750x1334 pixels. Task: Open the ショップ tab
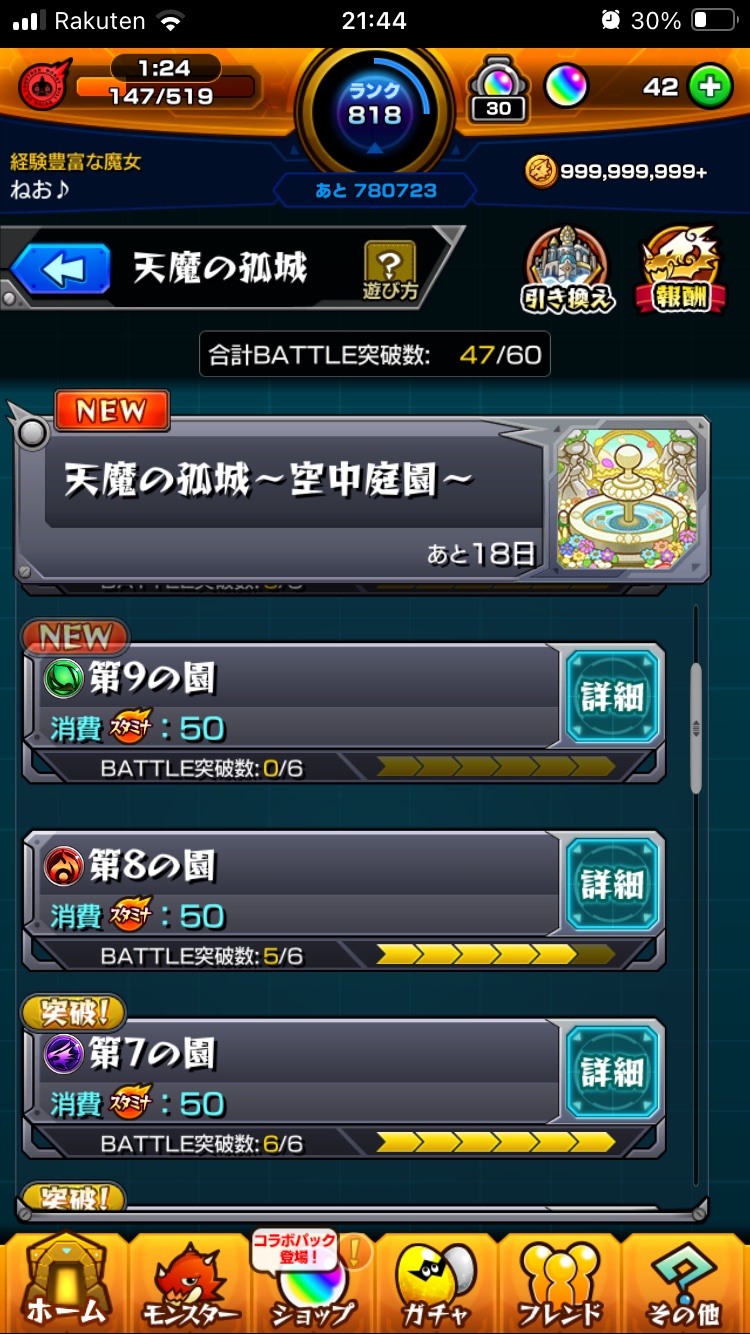[x=313, y=1282]
